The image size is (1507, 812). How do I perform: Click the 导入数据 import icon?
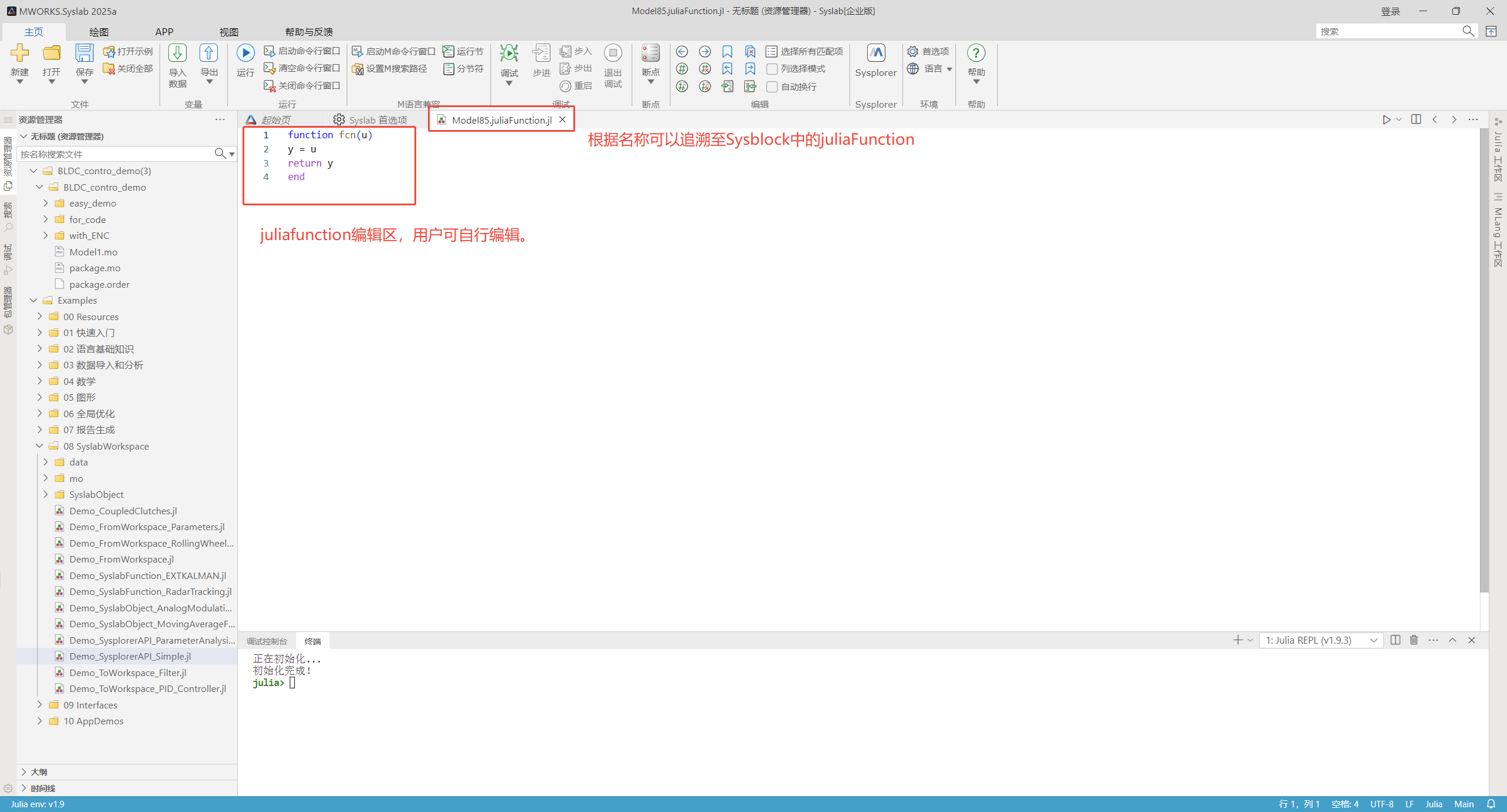click(177, 53)
